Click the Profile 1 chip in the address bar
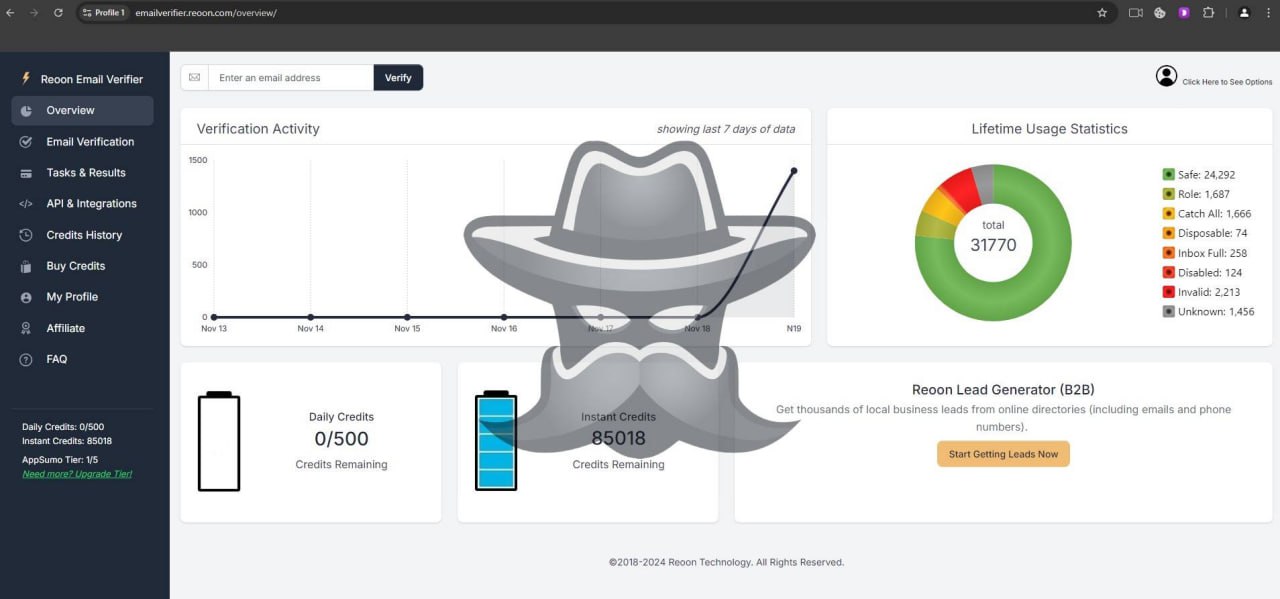Viewport: 1280px width, 599px height. 102,13
